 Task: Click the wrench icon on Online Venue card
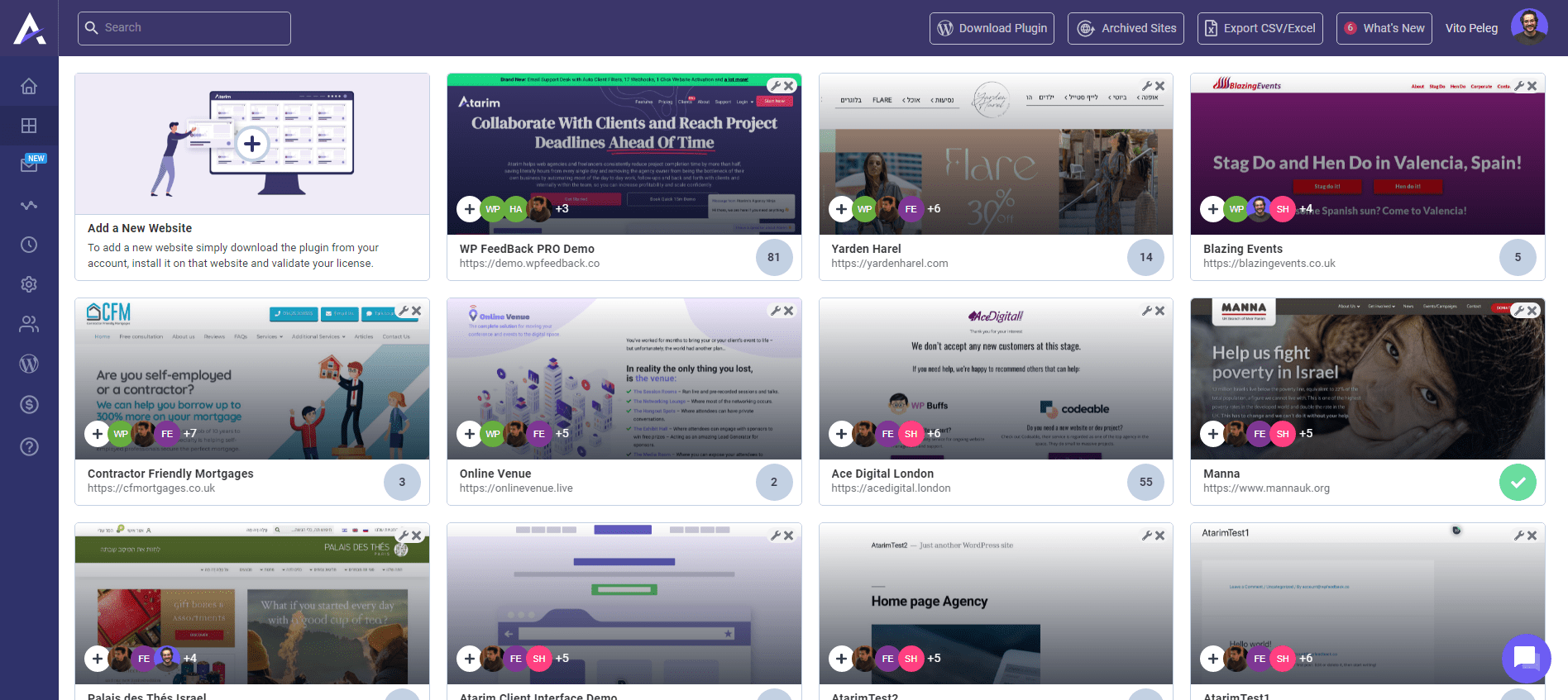tap(776, 311)
